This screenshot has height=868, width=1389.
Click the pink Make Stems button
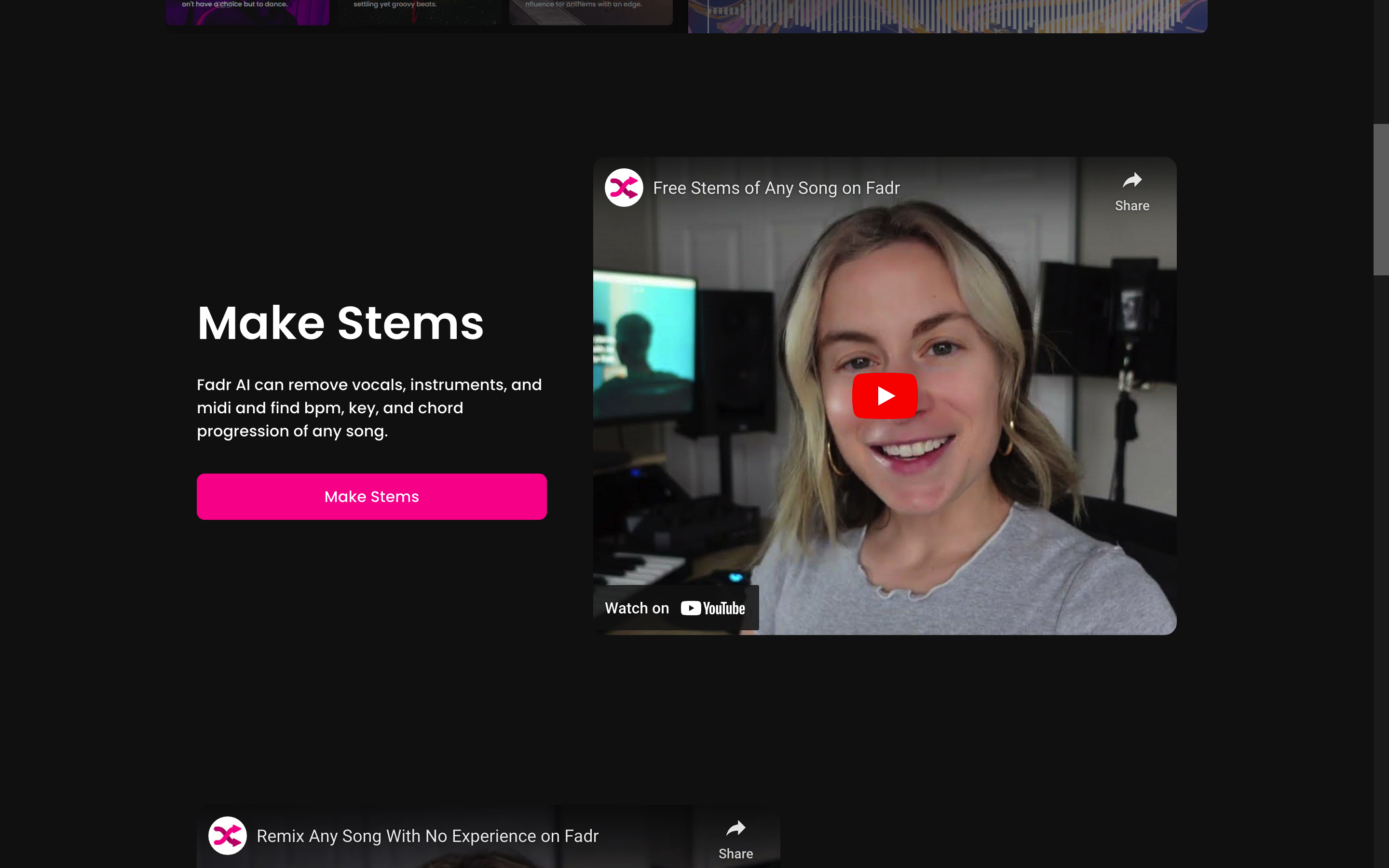[371, 497]
